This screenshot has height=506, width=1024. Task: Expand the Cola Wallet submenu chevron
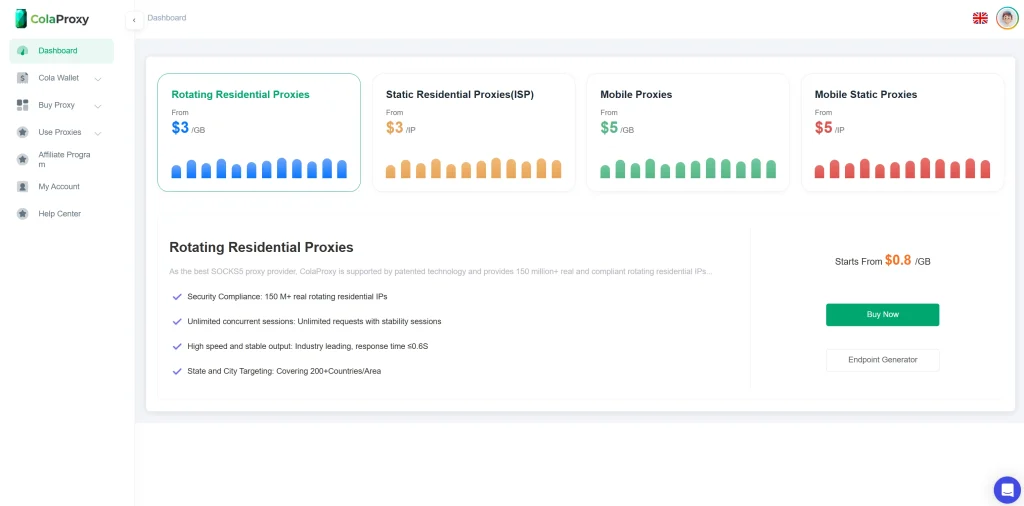pyautogui.click(x=98, y=79)
